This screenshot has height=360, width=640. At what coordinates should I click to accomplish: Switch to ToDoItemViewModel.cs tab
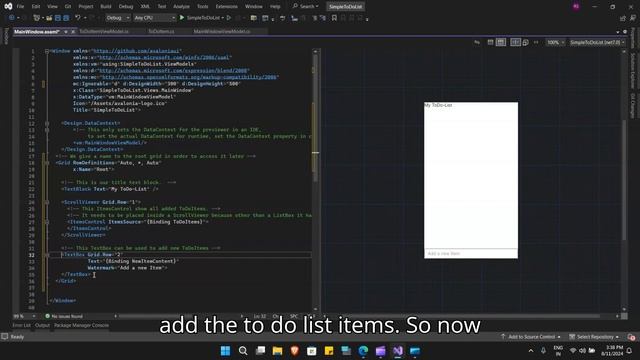coord(104,31)
